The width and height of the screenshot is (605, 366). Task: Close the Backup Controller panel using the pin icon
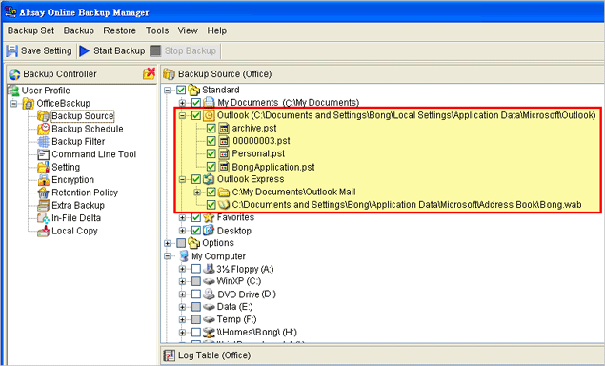[149, 73]
